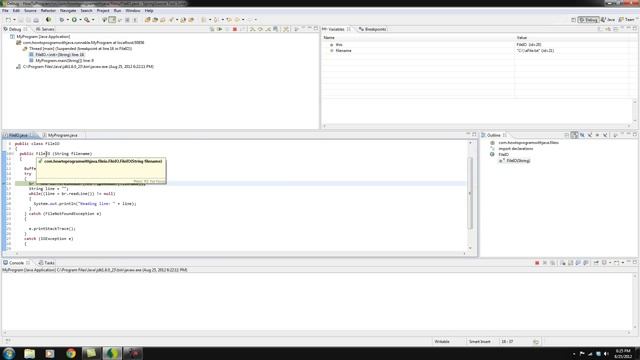Open Windows Media Player from taskbar
This screenshot has width=640, height=360.
coord(50,353)
